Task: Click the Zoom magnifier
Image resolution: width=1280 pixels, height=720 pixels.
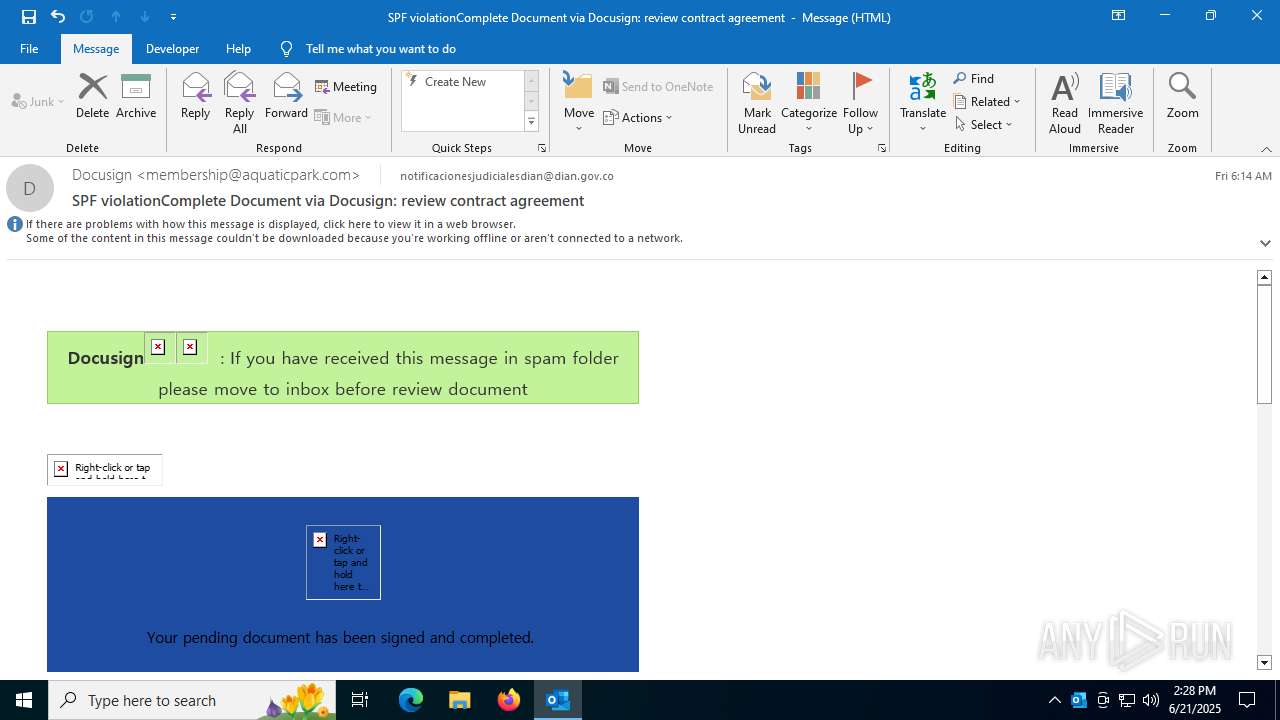Action: tap(1182, 97)
